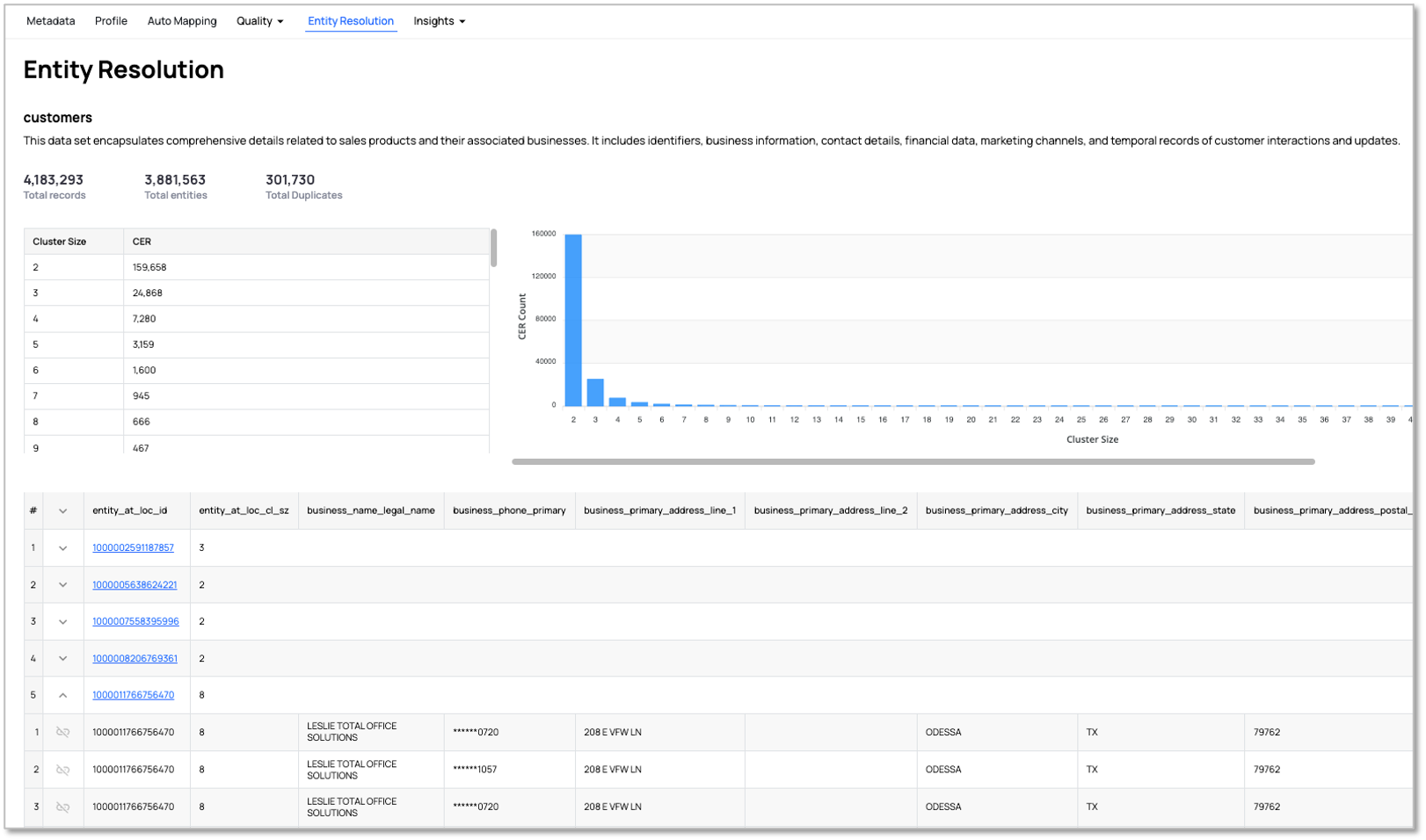Open entity link 1000005638624221
1426x840 pixels.
click(x=135, y=584)
